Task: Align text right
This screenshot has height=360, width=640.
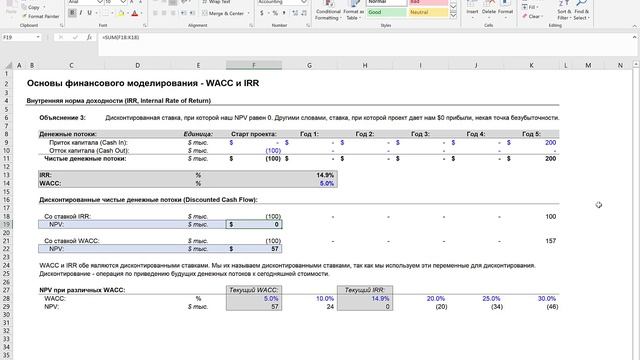Action: pyautogui.click(x=173, y=13)
